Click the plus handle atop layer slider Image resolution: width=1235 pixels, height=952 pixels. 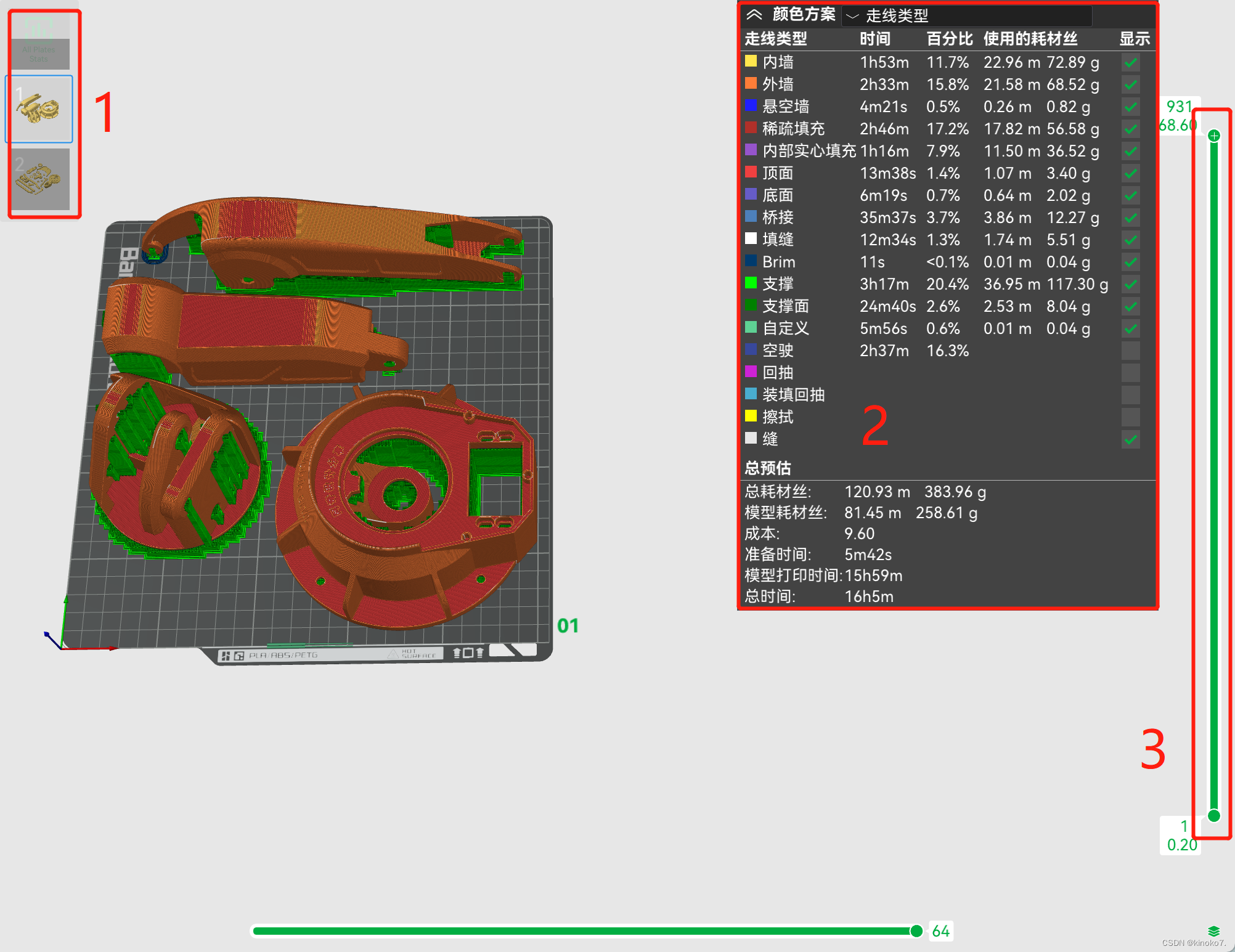[1213, 136]
